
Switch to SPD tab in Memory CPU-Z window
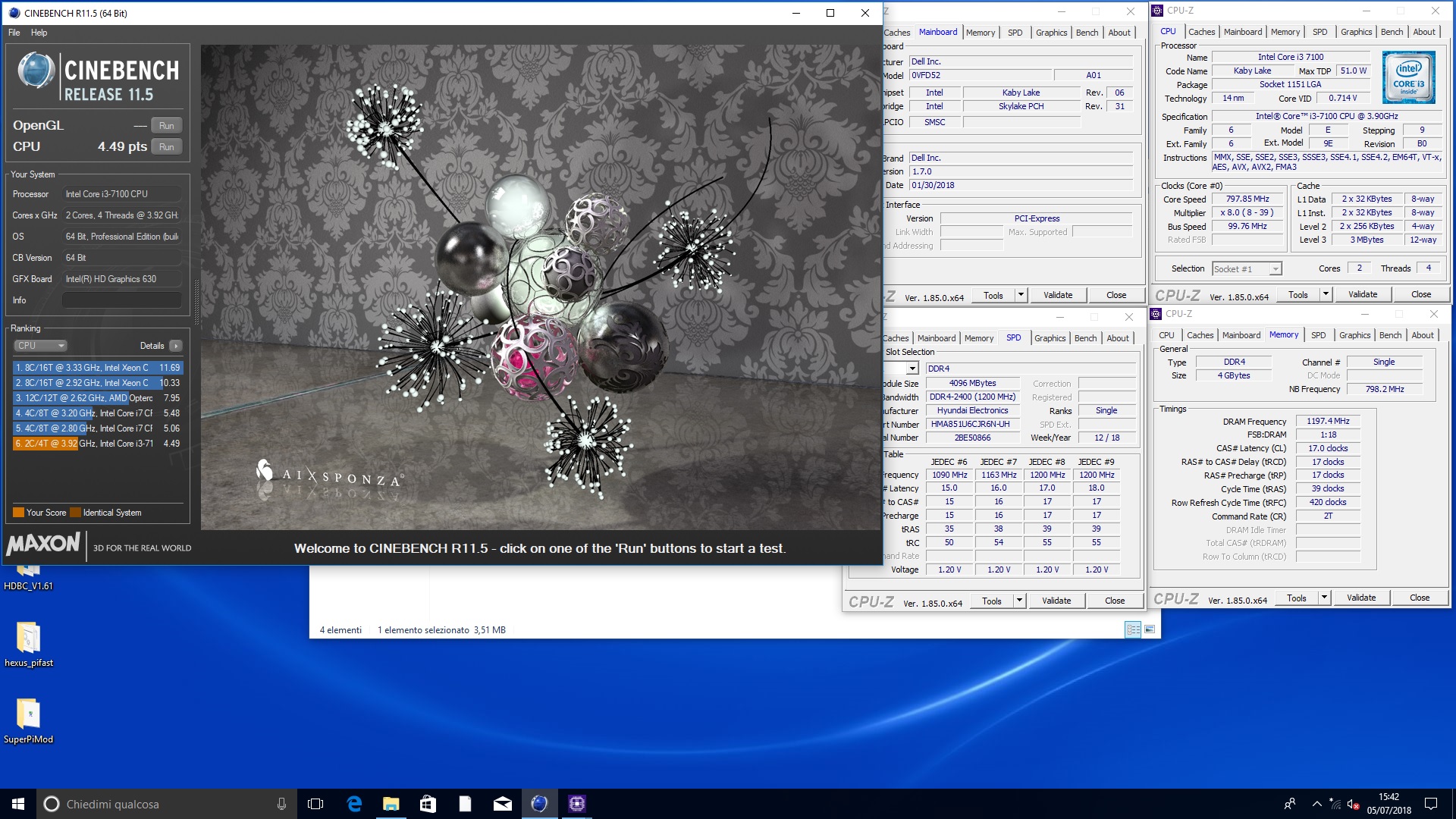click(x=1318, y=335)
